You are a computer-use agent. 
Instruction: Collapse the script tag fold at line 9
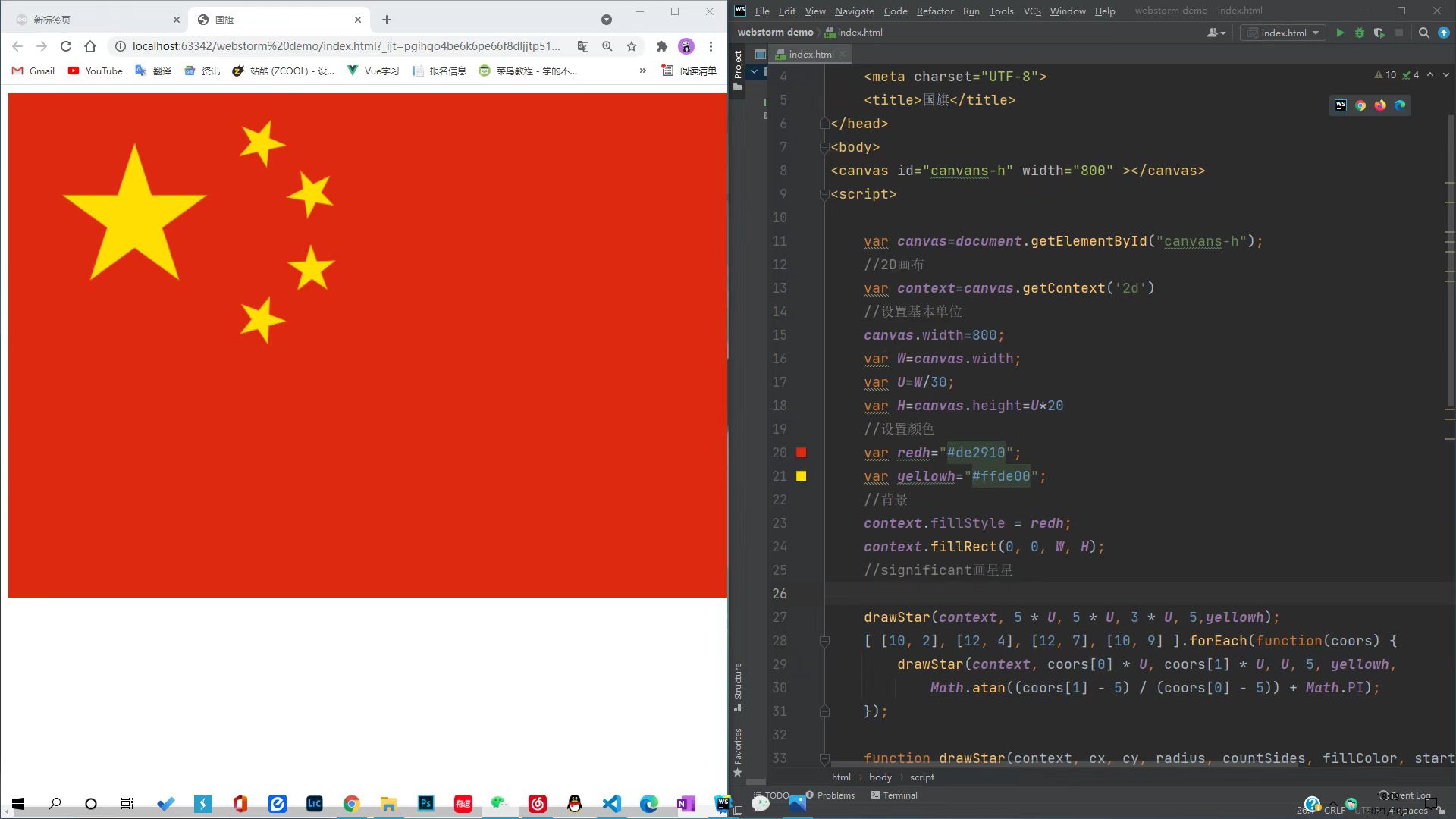click(824, 195)
